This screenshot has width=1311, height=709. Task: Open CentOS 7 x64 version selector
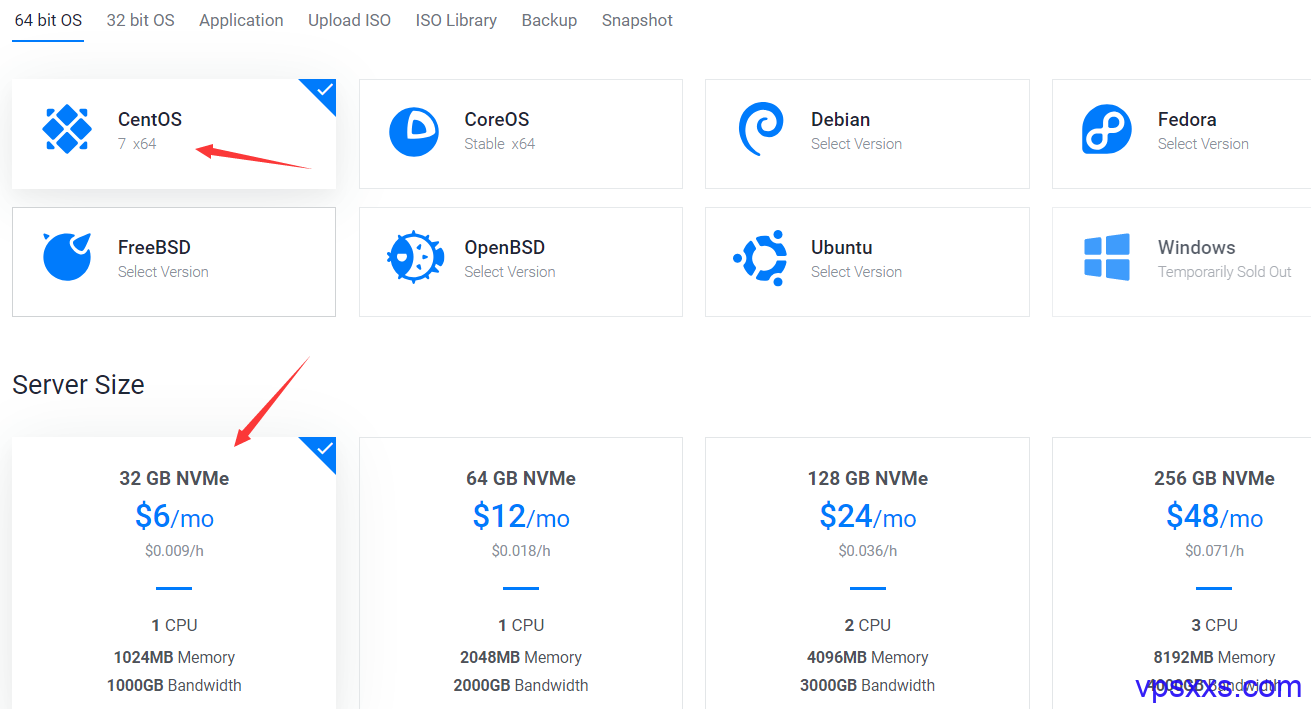coord(137,144)
